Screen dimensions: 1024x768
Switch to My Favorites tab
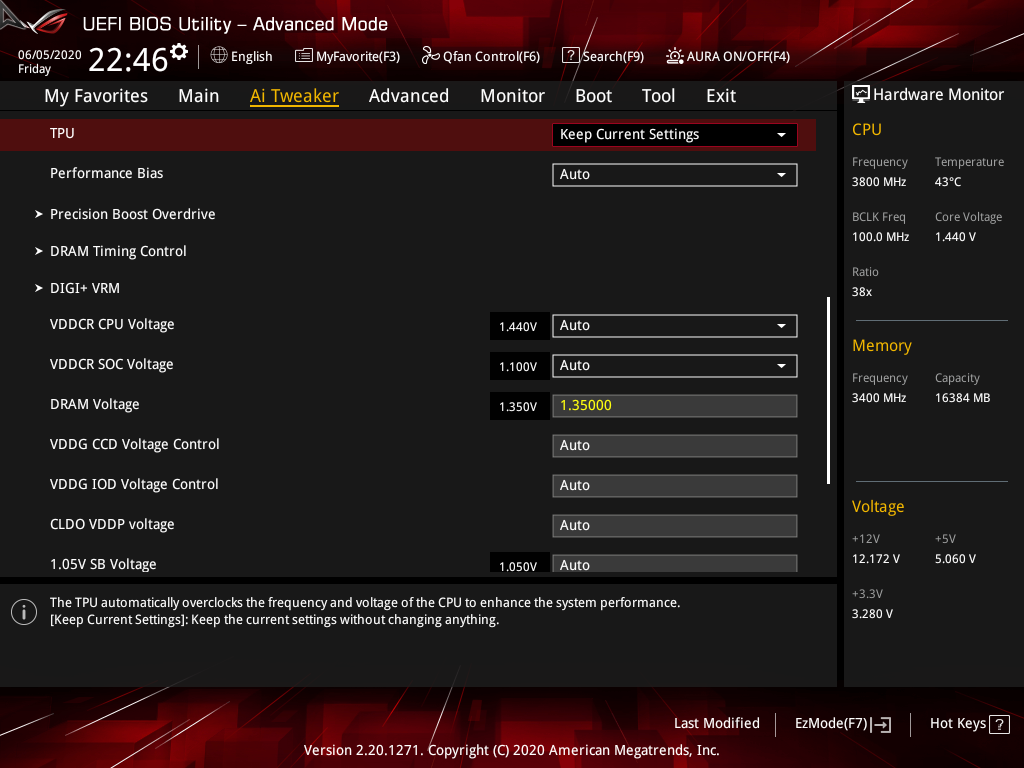coord(96,96)
